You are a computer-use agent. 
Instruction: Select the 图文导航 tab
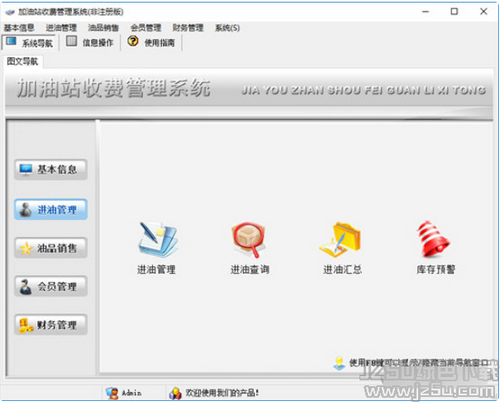tap(22, 61)
